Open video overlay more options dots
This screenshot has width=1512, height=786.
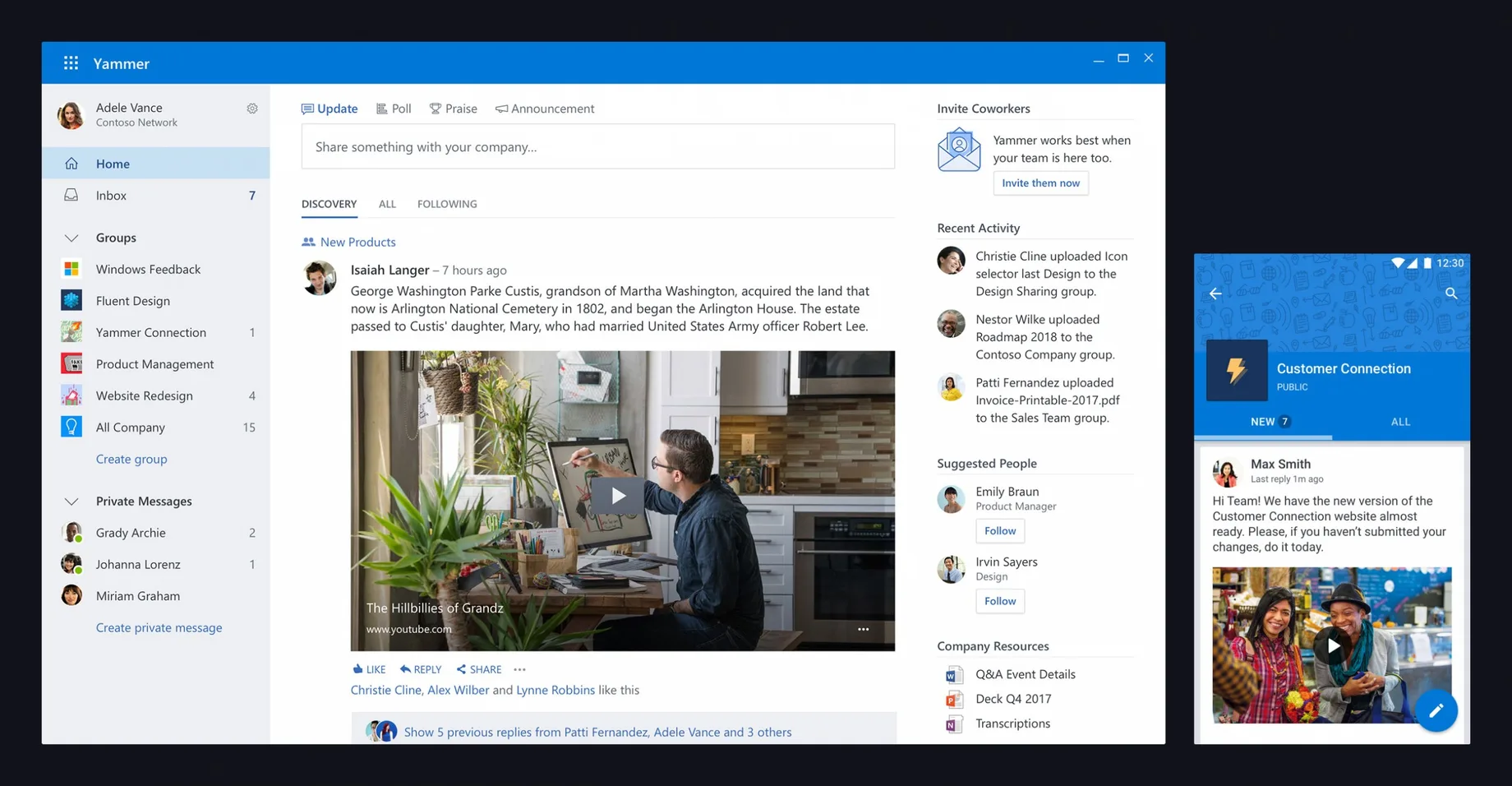click(x=863, y=629)
